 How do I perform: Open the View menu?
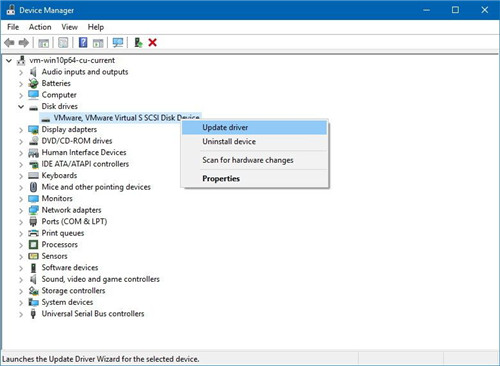69,27
